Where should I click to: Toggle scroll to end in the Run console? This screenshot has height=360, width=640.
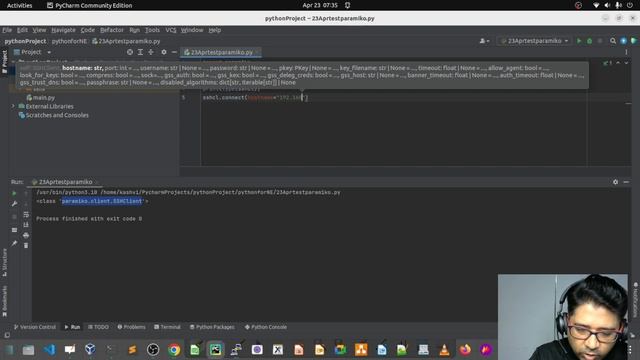coord(26,225)
